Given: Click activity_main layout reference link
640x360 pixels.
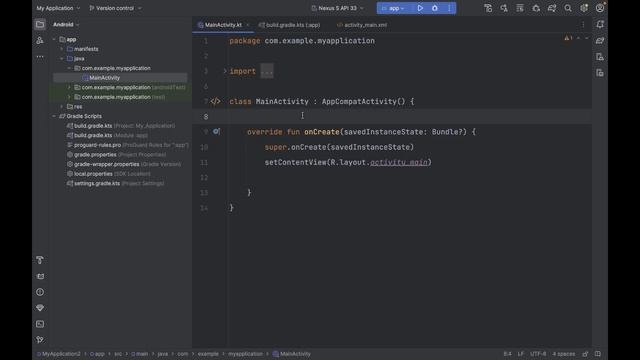Looking at the screenshot, I should [x=399, y=162].
